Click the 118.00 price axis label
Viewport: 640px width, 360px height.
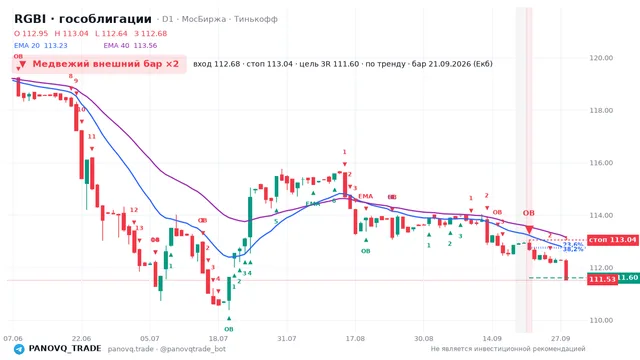point(601,111)
